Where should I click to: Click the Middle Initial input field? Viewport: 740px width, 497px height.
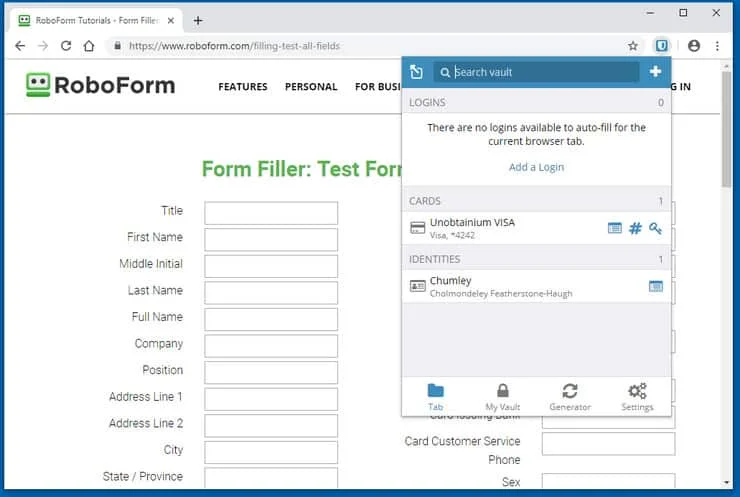271,266
